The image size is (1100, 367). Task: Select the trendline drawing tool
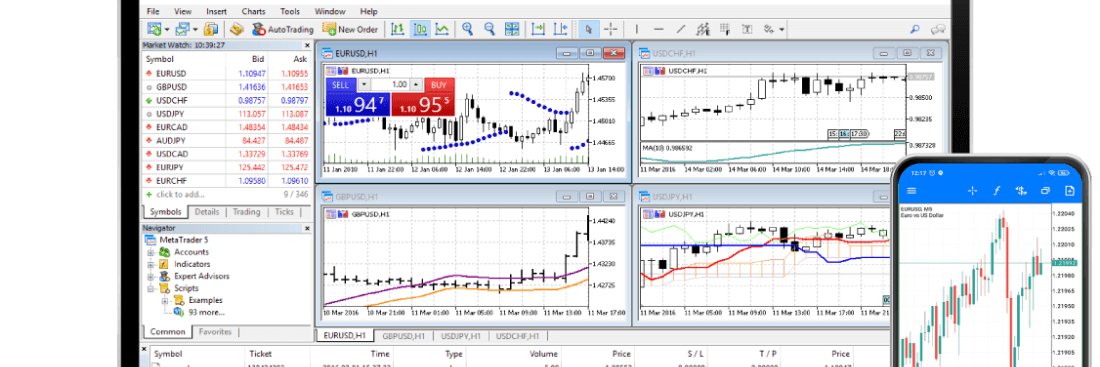point(680,29)
